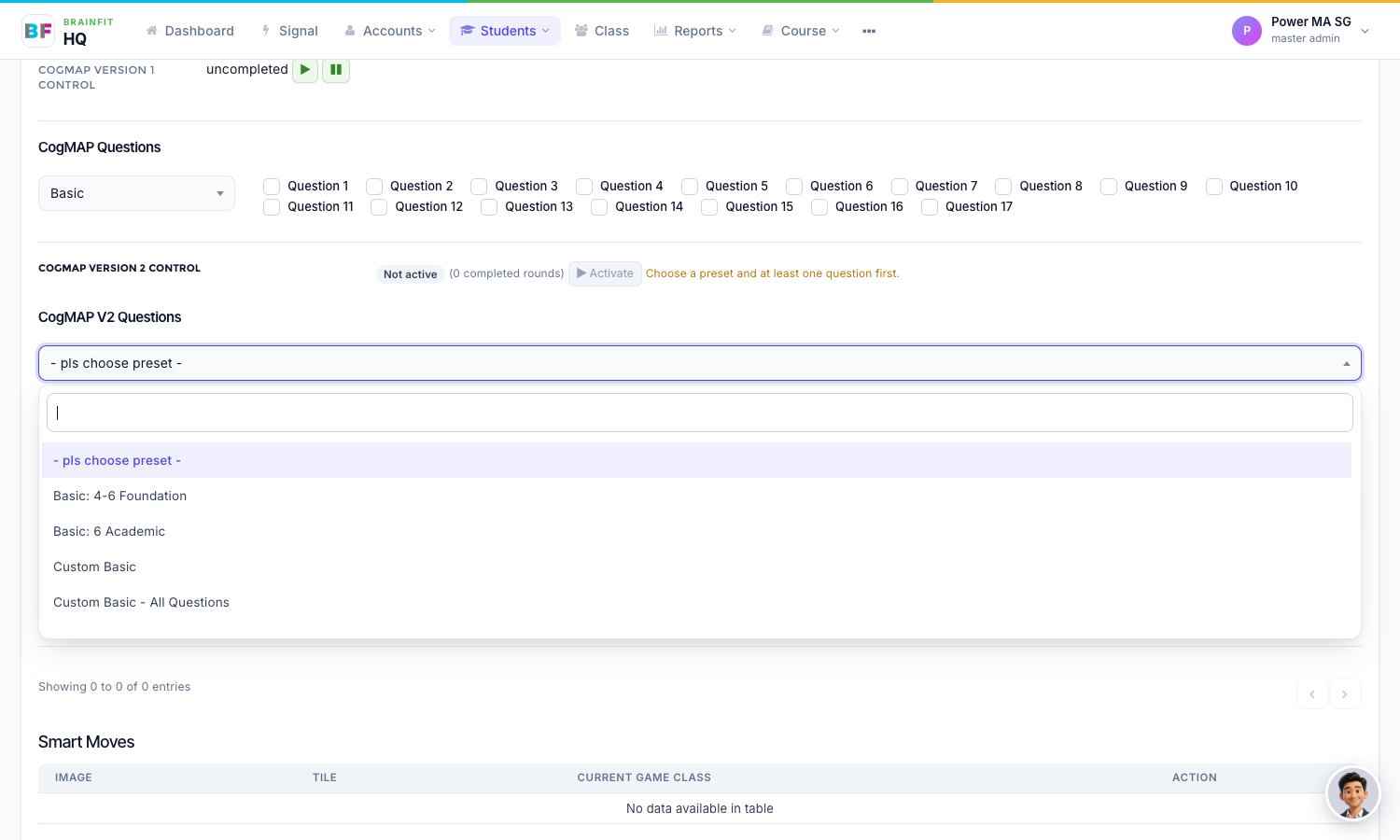
Task: Check the Question 15 checkbox
Action: (x=709, y=207)
